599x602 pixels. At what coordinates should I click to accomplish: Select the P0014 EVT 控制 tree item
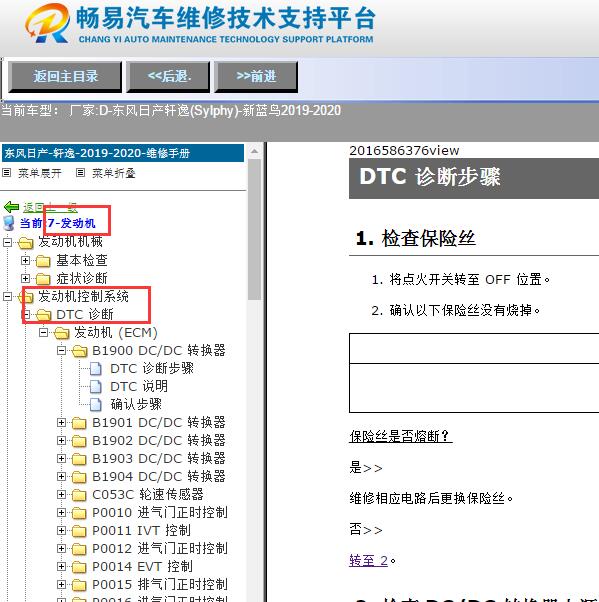(142, 567)
